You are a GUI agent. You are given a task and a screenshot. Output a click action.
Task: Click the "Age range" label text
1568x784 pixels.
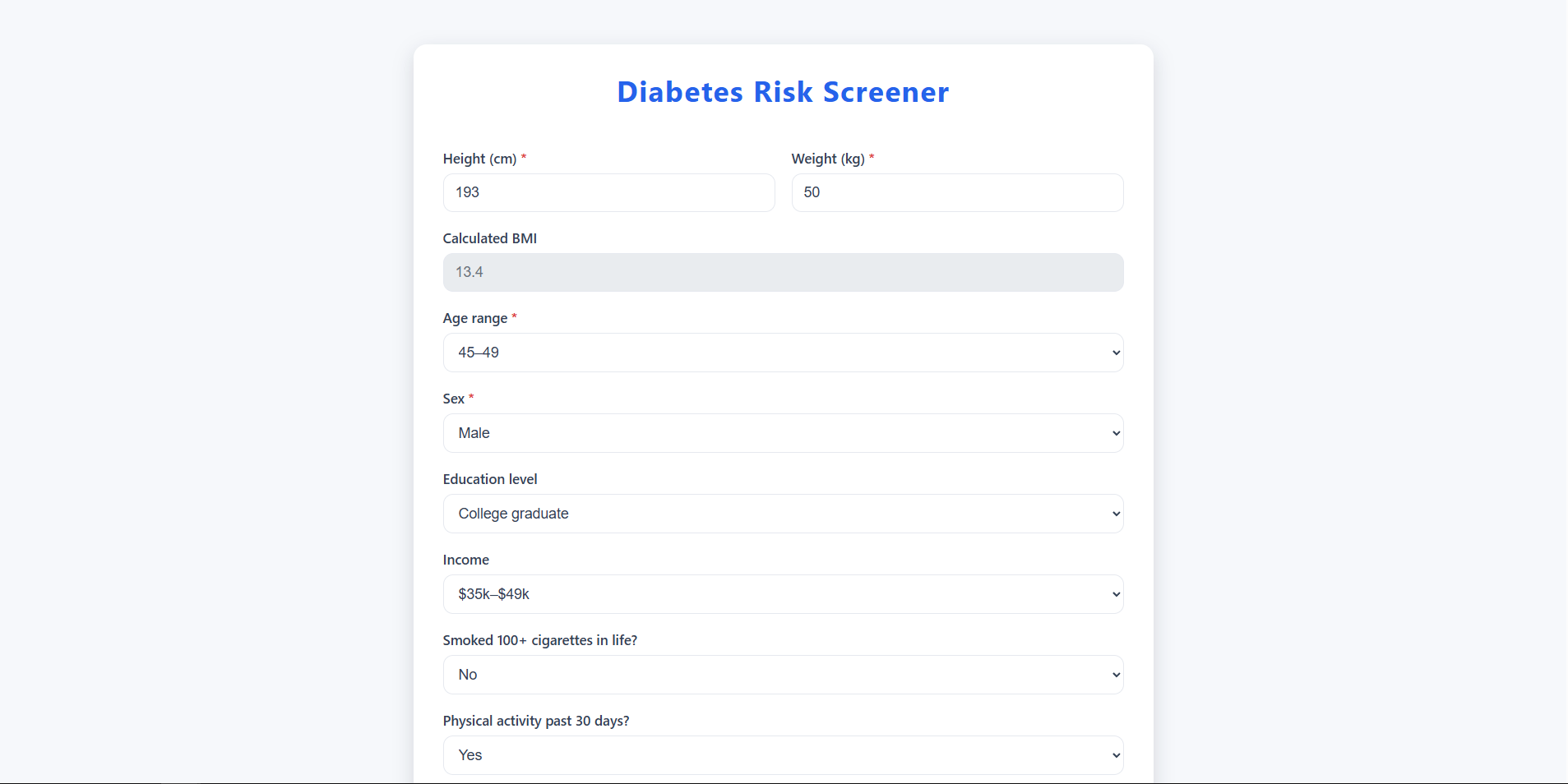pyautogui.click(x=474, y=318)
